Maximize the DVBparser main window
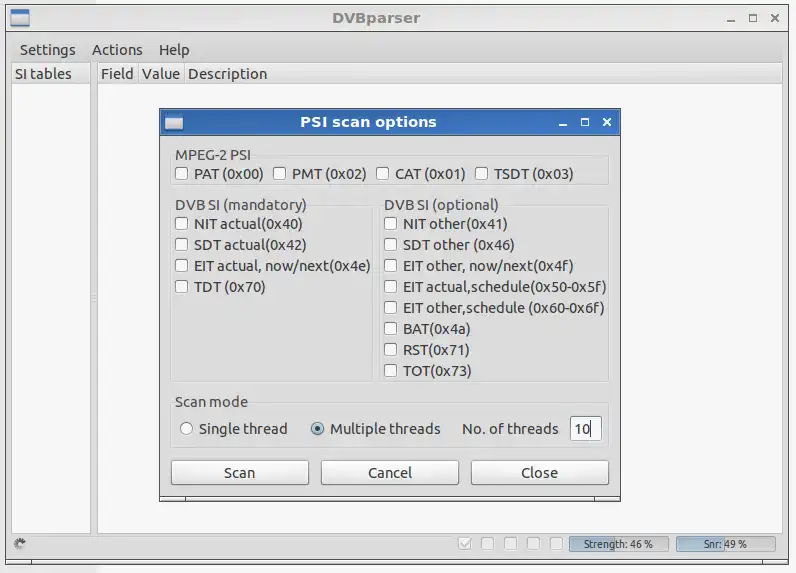796x573 pixels. tap(753, 18)
